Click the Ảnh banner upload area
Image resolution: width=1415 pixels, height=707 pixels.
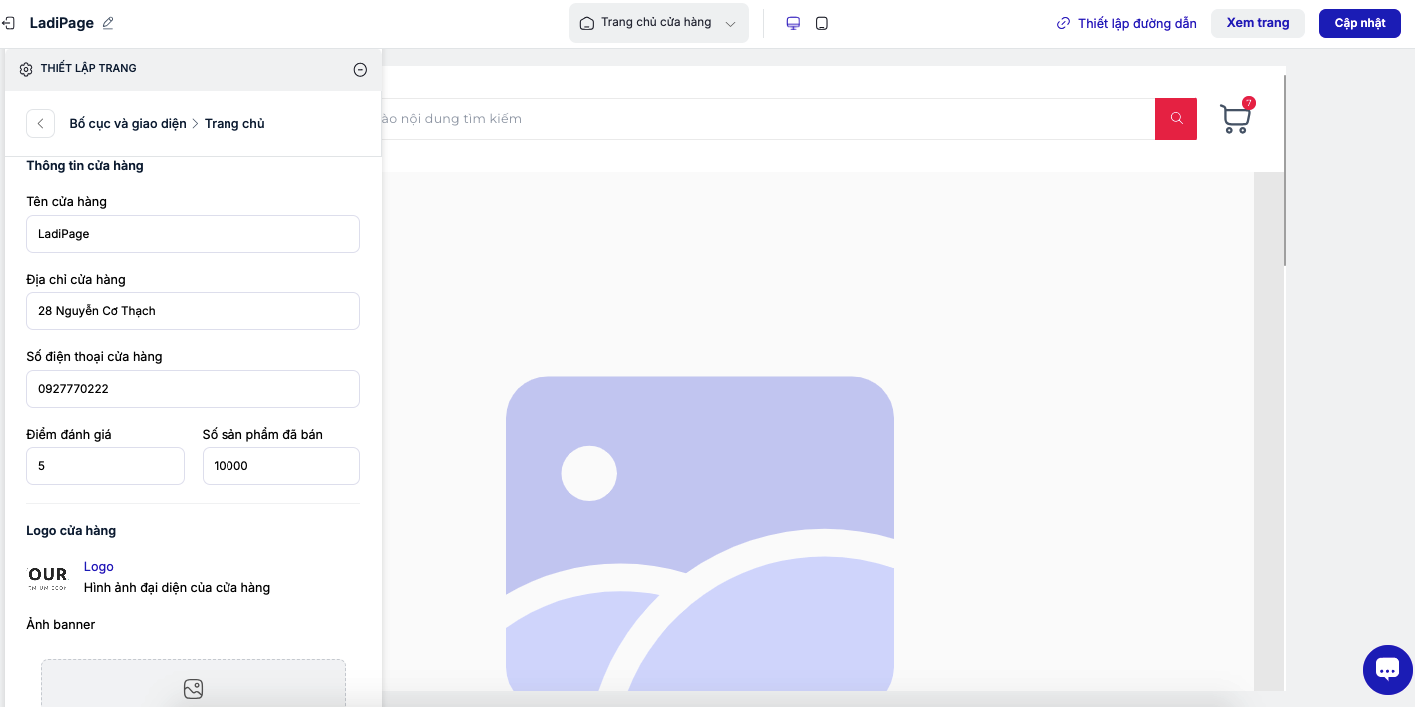pos(193,683)
